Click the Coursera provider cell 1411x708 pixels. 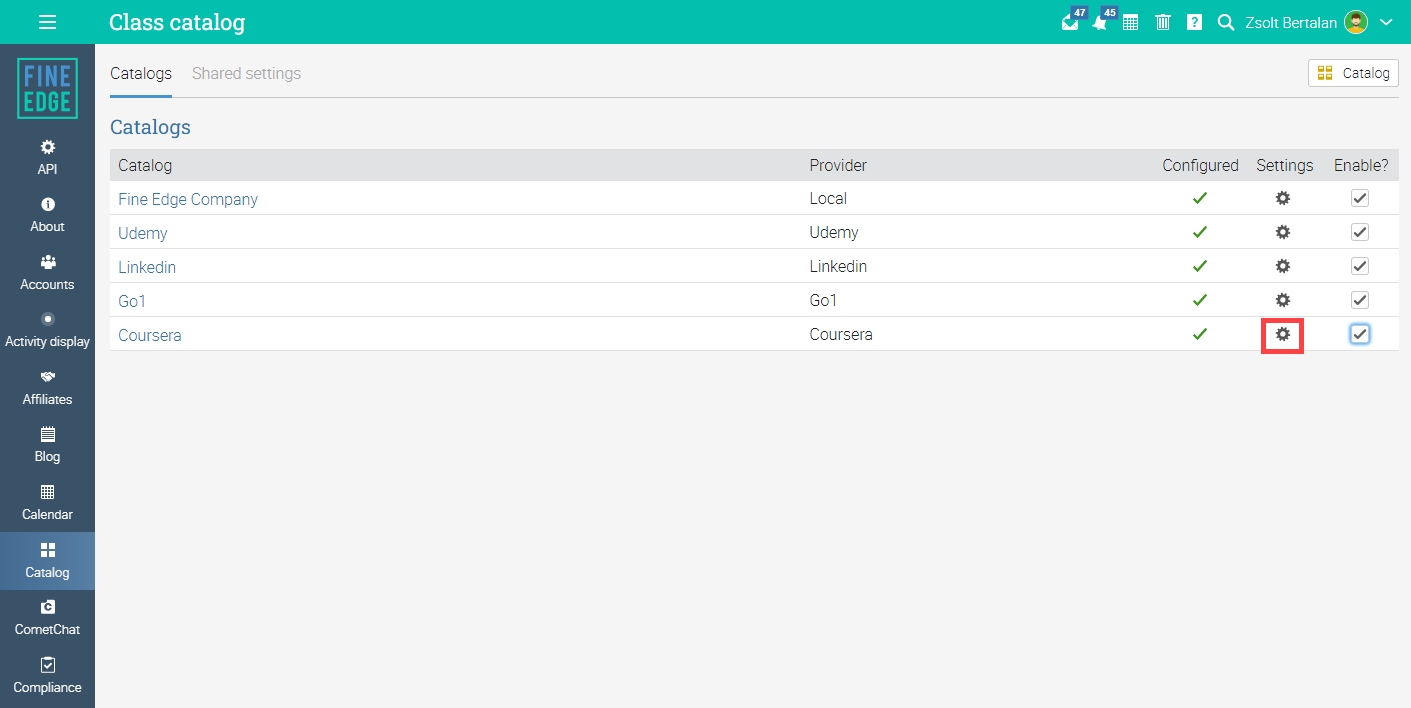[x=841, y=334]
